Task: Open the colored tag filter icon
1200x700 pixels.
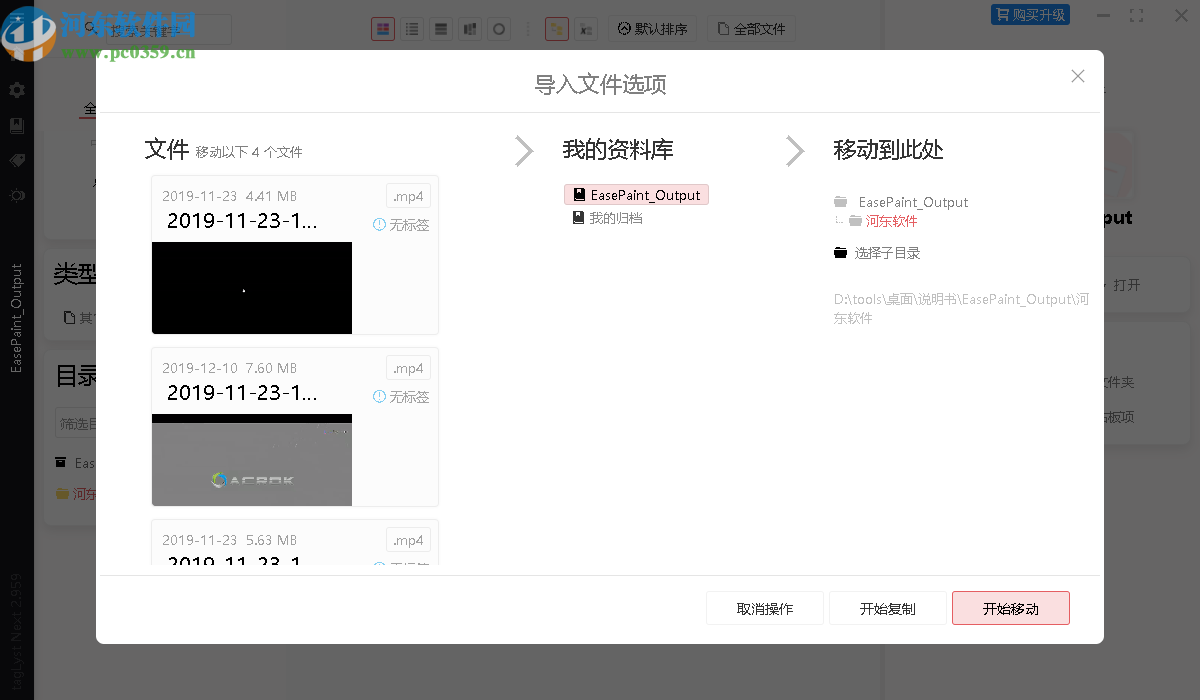Action: pyautogui.click(x=556, y=29)
